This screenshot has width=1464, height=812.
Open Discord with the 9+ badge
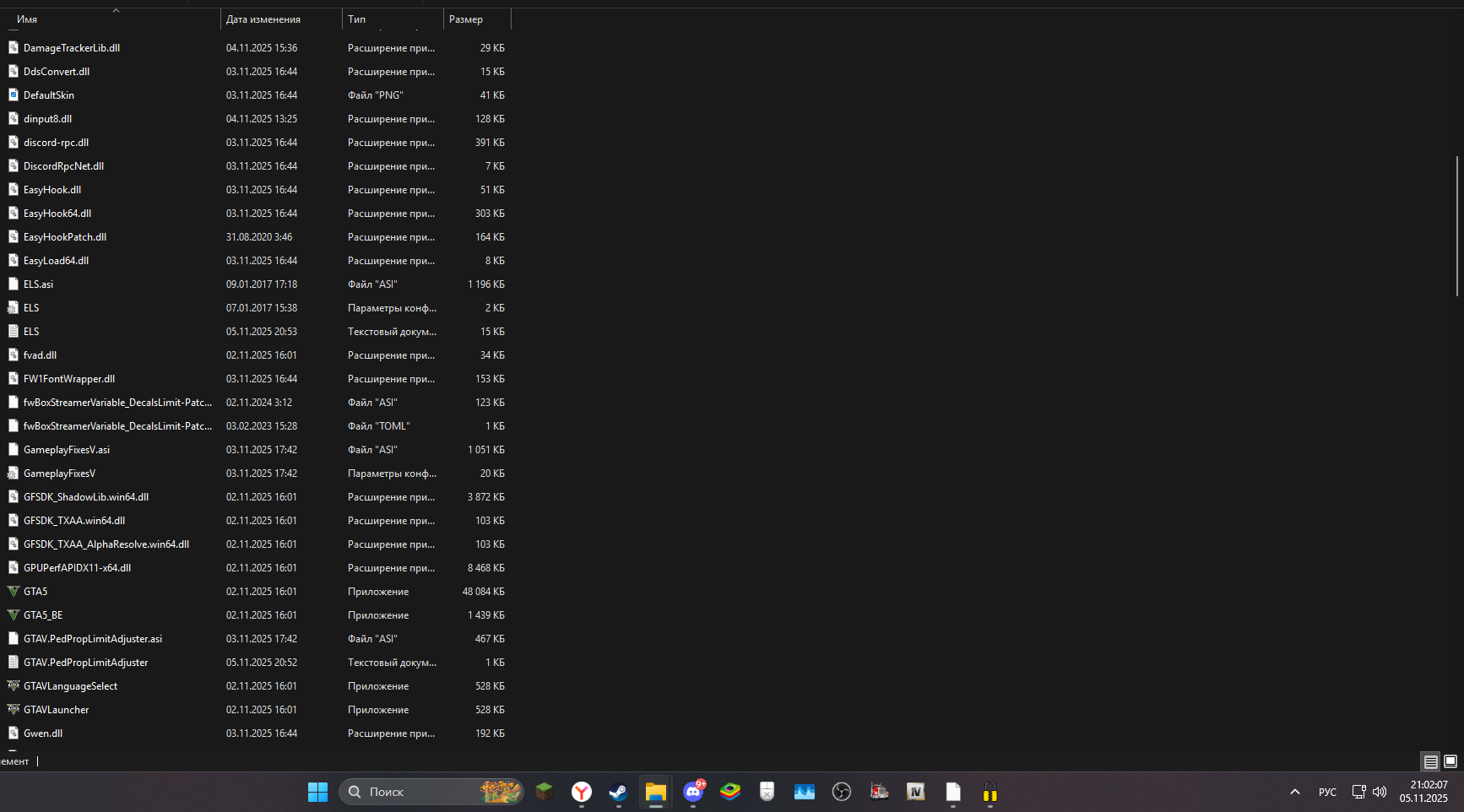tap(693, 792)
